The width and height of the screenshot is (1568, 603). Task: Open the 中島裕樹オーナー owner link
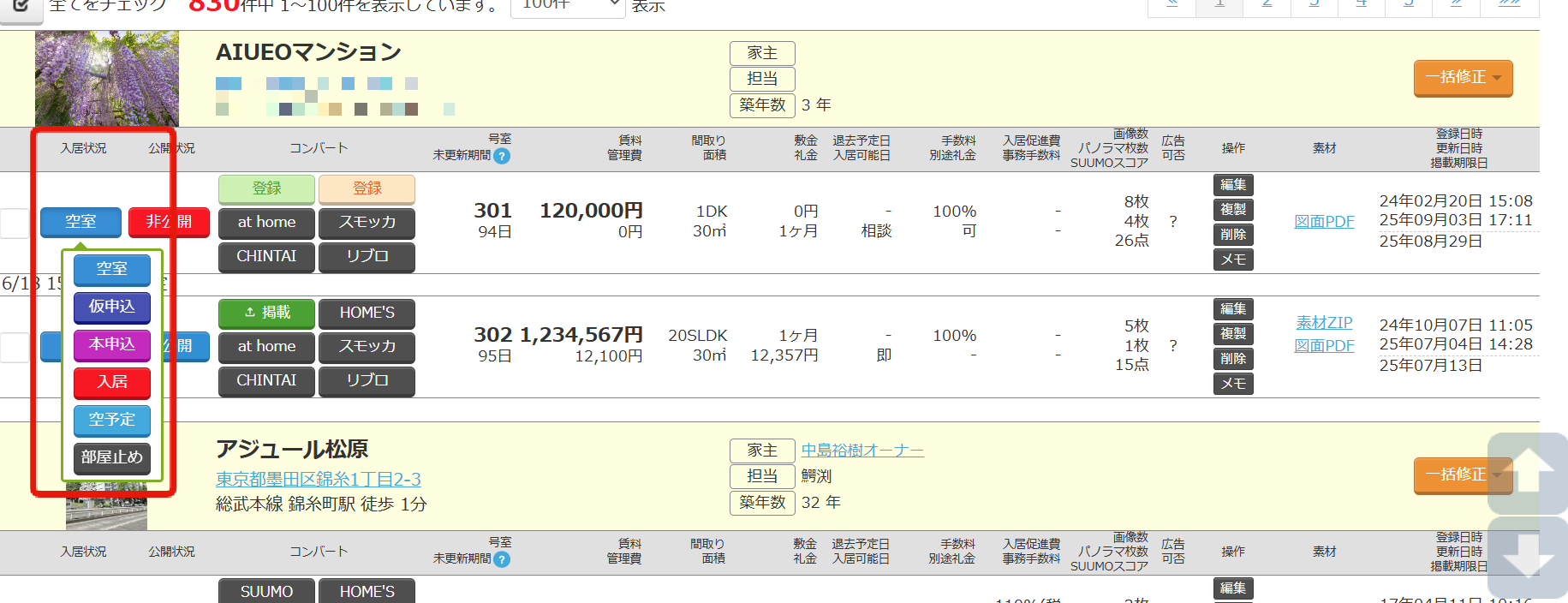[862, 451]
